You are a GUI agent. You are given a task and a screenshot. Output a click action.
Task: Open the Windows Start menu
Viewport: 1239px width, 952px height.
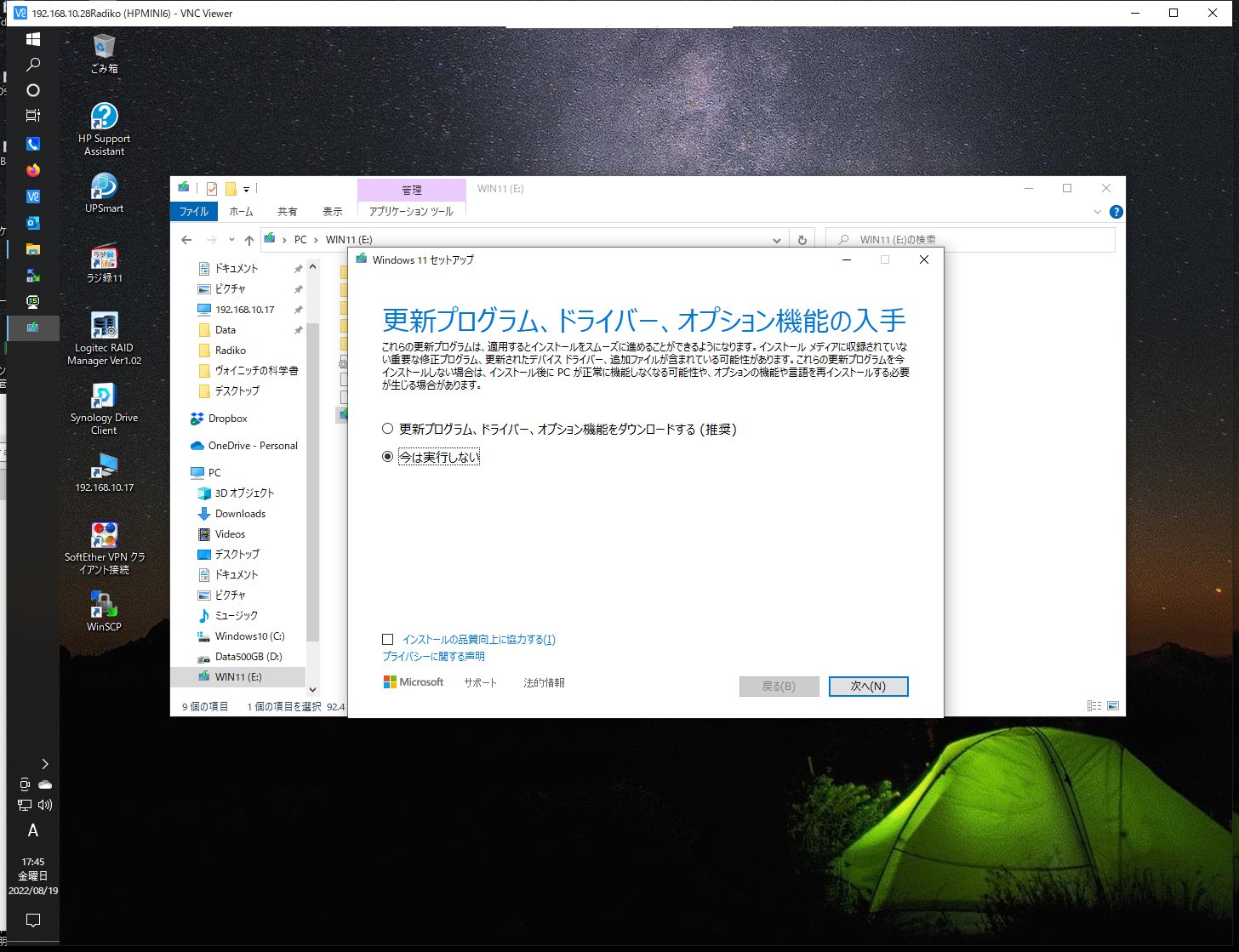coord(33,39)
